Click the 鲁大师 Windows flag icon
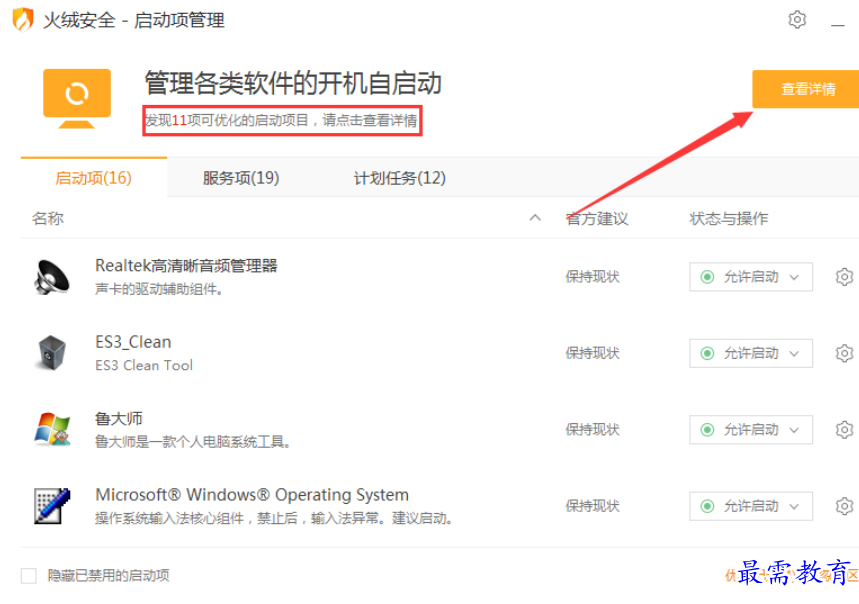Screen dimensions: 859x604 (x=52, y=429)
